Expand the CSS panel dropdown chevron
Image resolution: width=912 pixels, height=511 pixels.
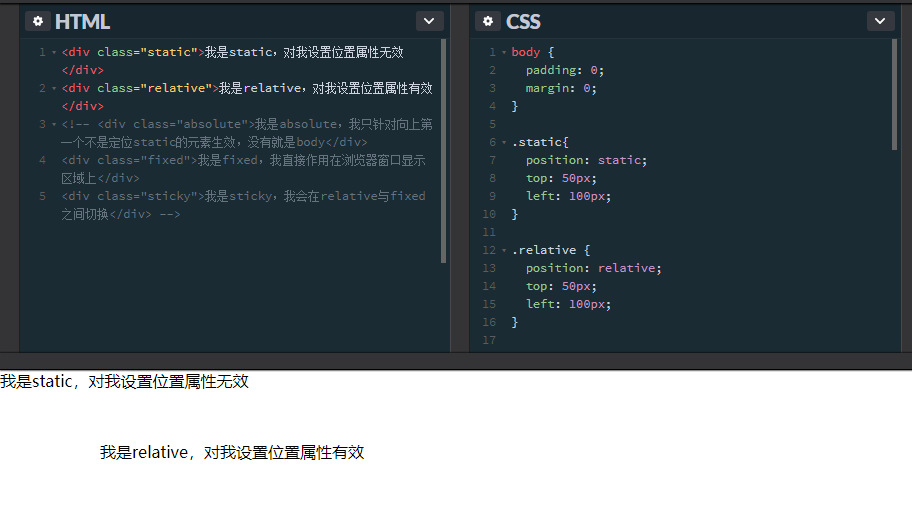point(880,22)
